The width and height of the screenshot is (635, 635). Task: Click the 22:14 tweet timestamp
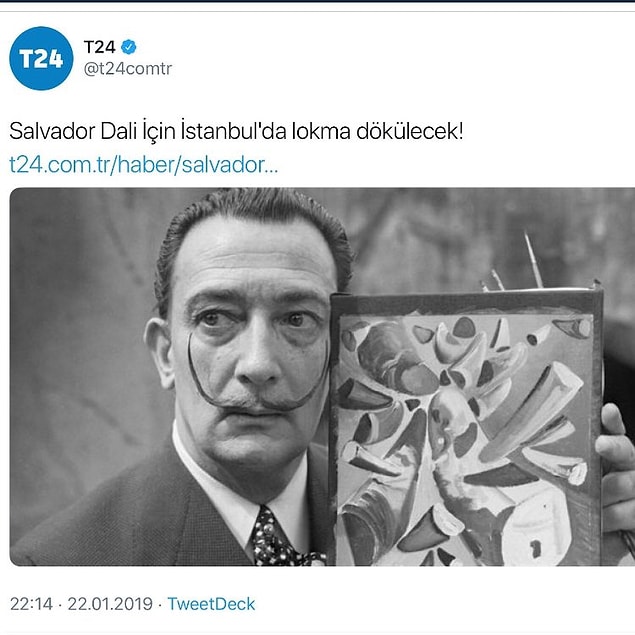31,604
